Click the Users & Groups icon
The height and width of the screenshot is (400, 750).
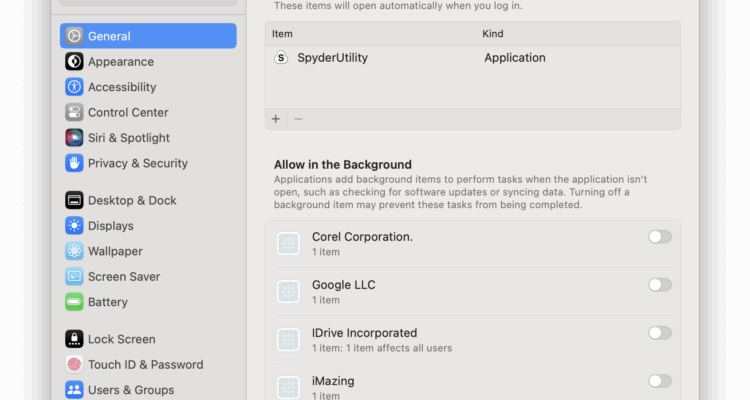click(74, 389)
